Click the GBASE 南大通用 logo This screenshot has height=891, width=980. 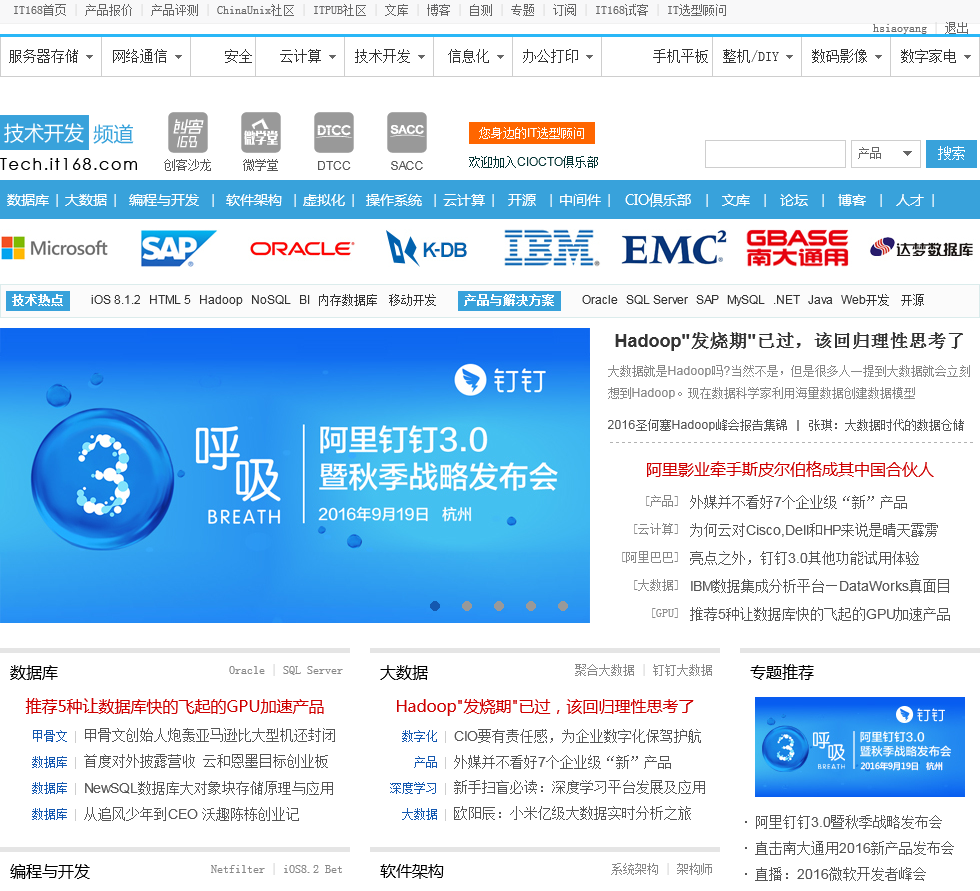[798, 248]
